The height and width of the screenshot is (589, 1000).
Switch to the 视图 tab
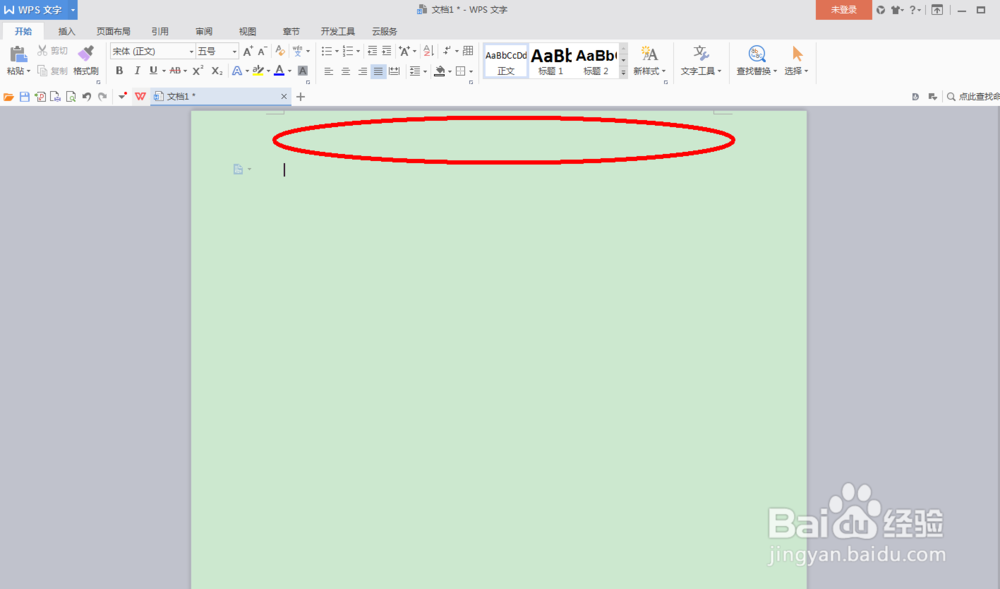(247, 31)
